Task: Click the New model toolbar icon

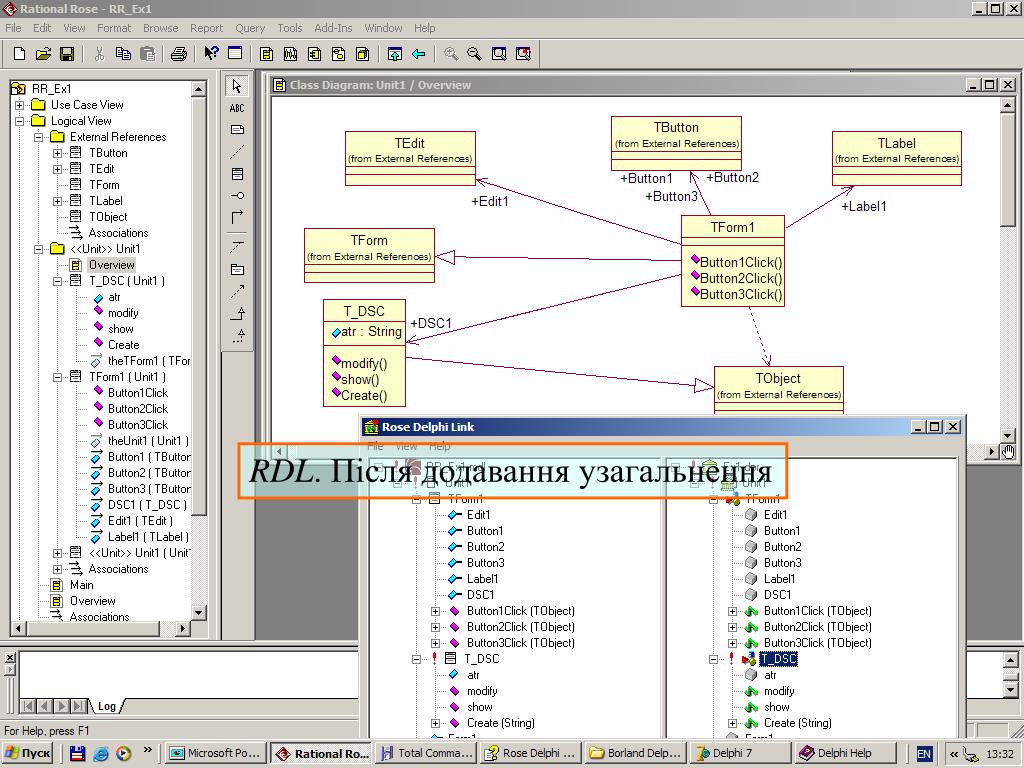Action: coord(20,54)
